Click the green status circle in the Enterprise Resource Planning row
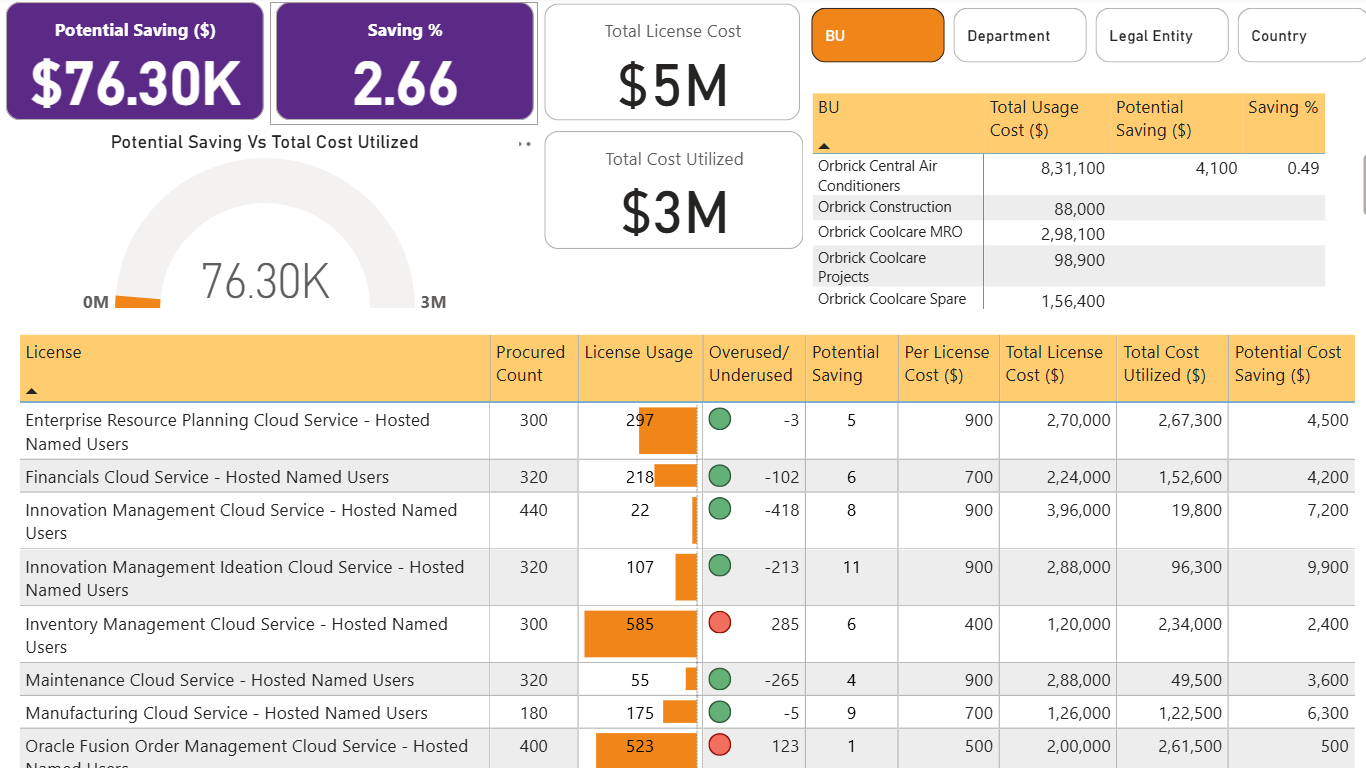 (x=719, y=419)
